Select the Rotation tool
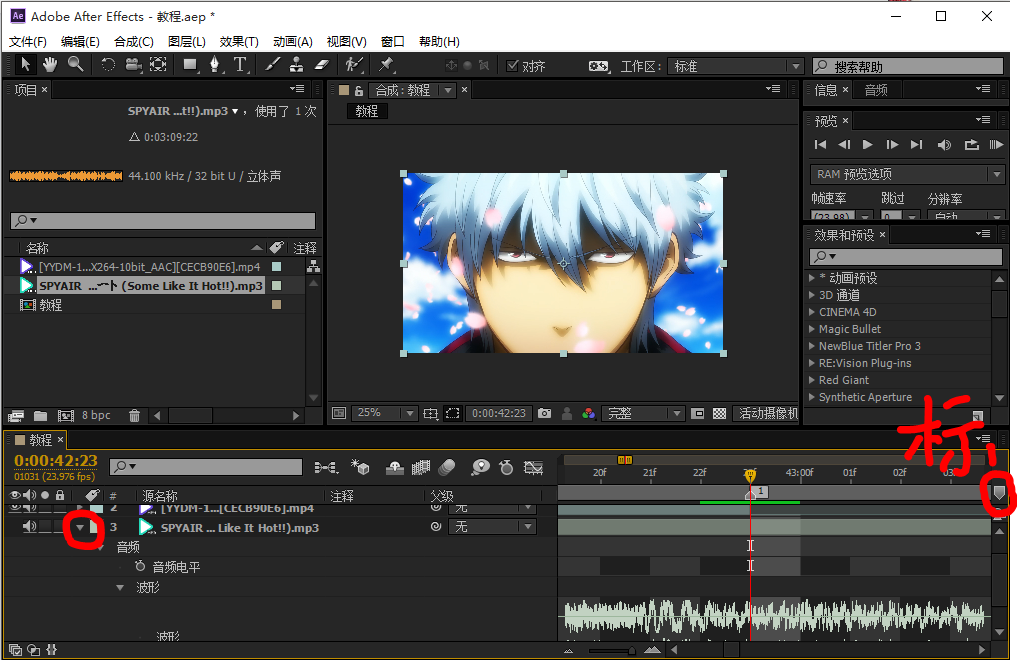1017x660 pixels. pos(108,64)
